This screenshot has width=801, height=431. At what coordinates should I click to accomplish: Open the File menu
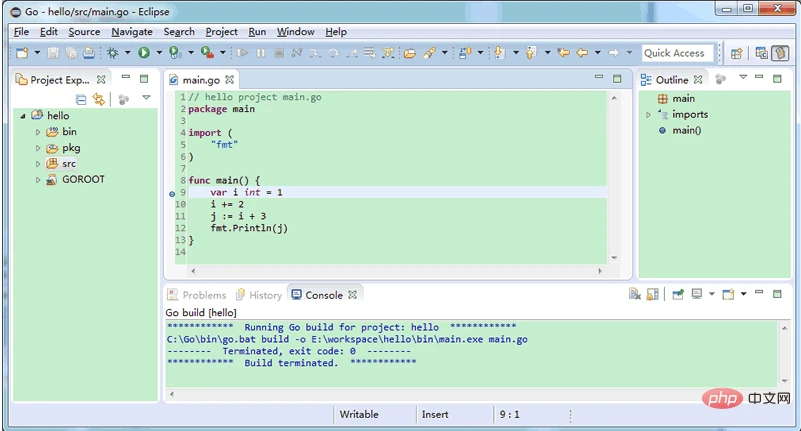[x=21, y=32]
